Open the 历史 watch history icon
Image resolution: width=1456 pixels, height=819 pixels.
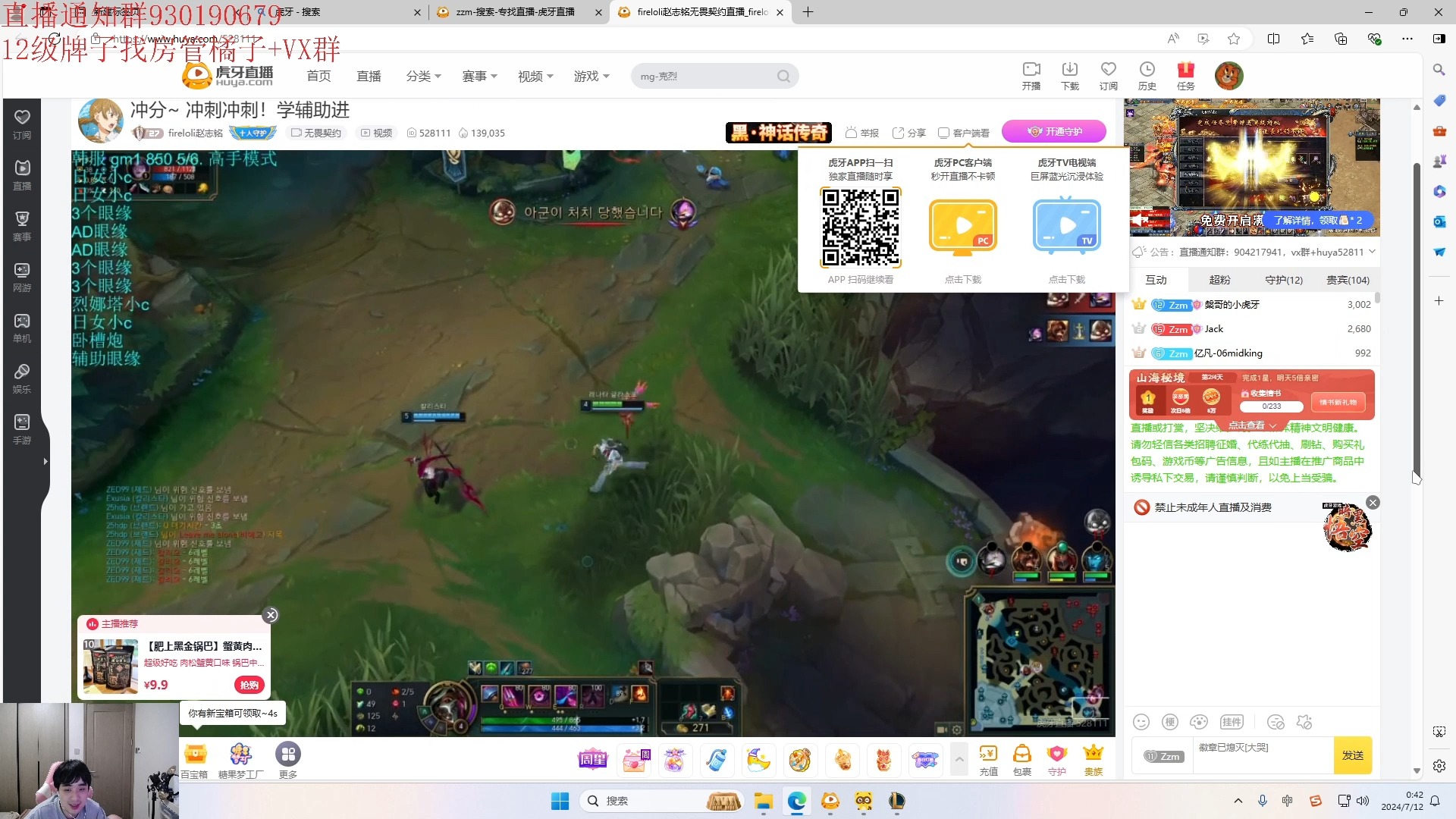click(1147, 75)
